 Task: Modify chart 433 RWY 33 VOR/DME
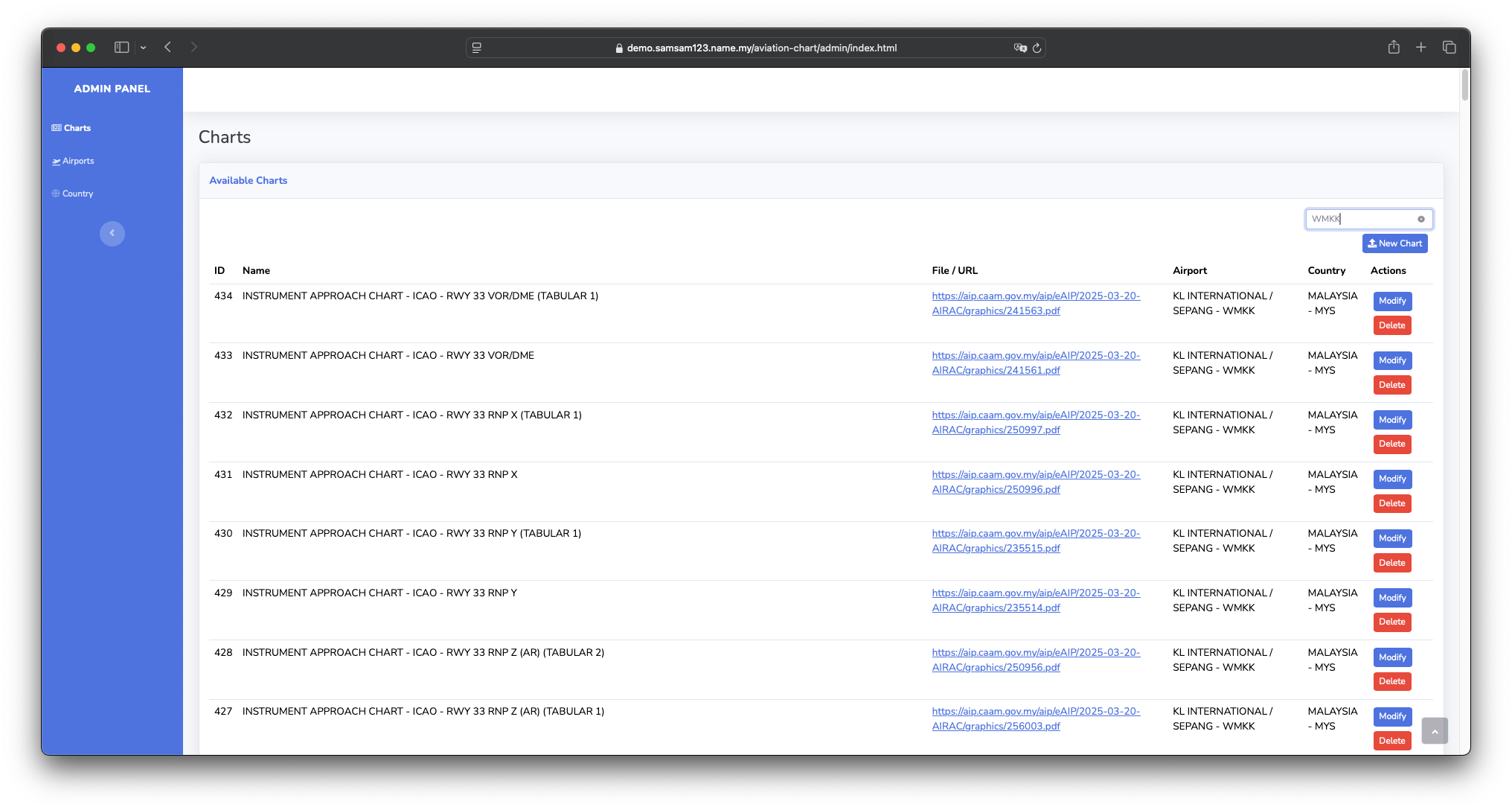(1392, 360)
